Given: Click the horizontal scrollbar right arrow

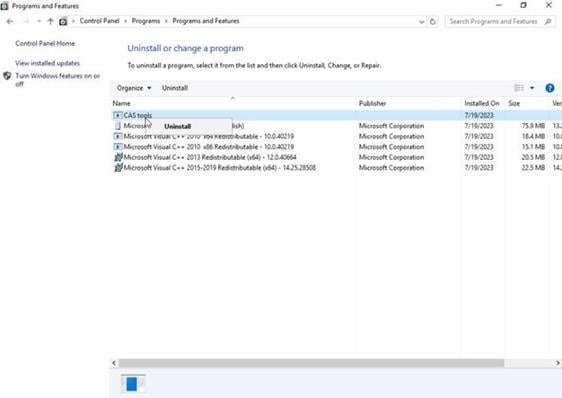Looking at the screenshot, I should 558,363.
